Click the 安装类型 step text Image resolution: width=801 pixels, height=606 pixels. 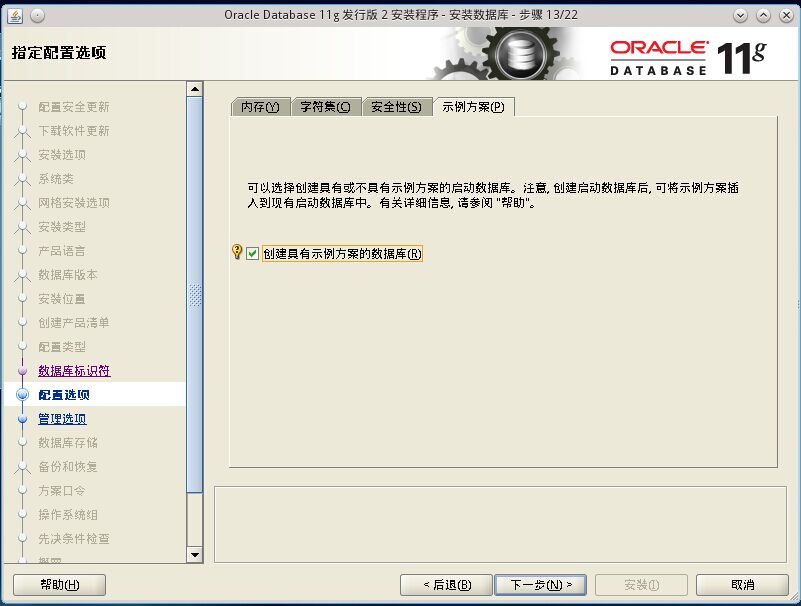pos(62,226)
